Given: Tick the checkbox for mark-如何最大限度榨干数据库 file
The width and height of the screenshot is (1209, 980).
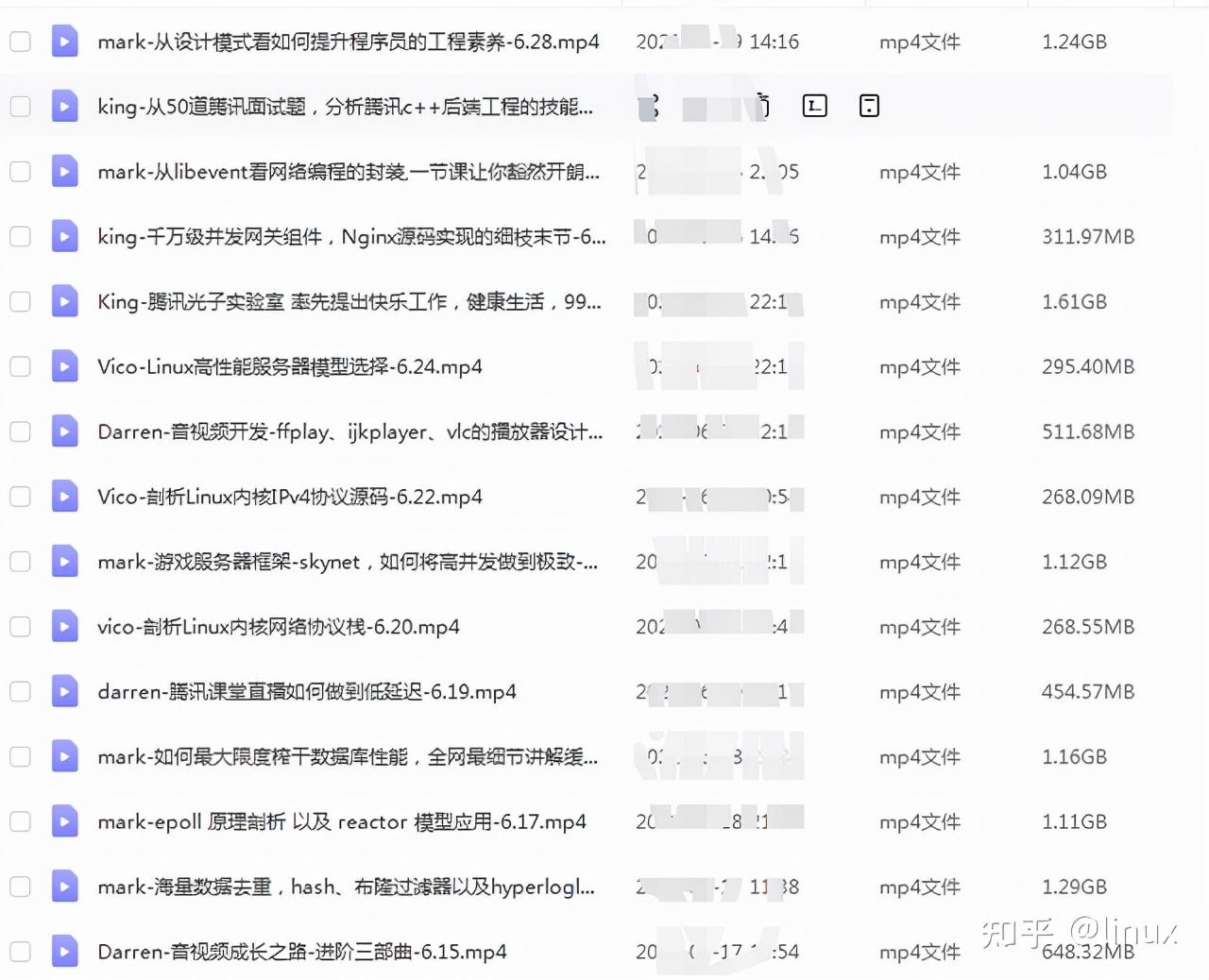Looking at the screenshot, I should [20, 757].
